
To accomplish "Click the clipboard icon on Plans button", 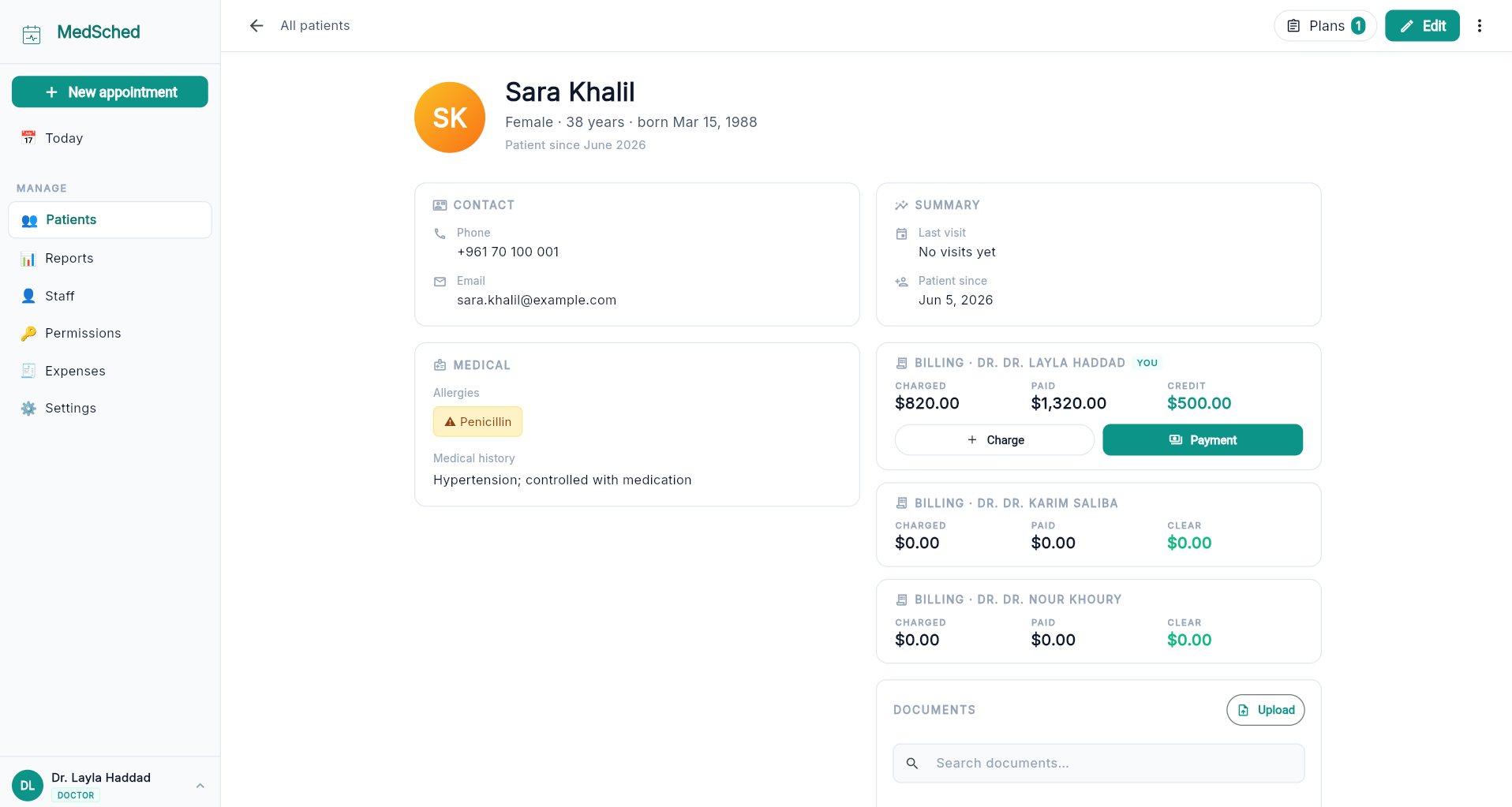I will (x=1293, y=26).
